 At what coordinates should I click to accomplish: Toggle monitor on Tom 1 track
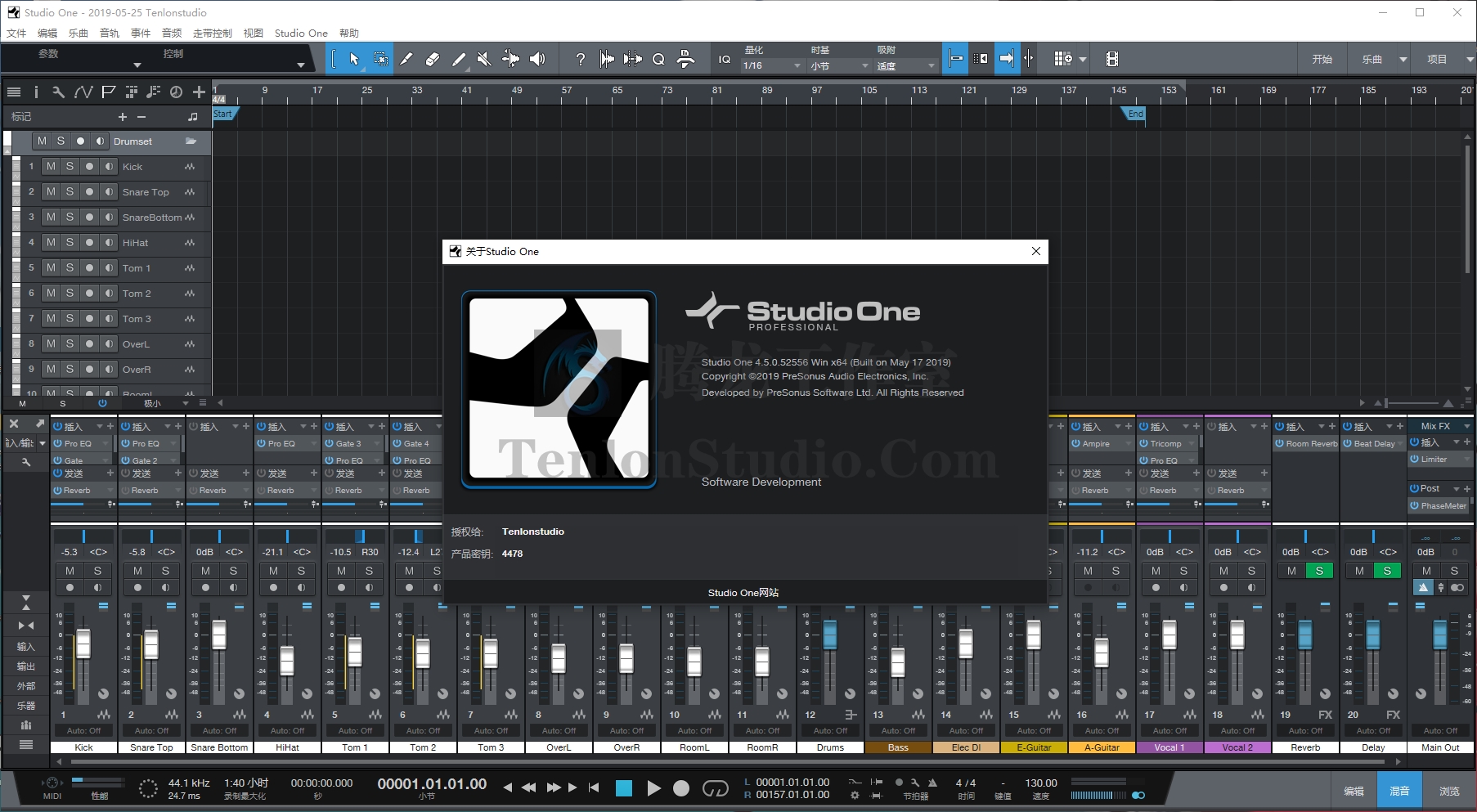click(109, 268)
